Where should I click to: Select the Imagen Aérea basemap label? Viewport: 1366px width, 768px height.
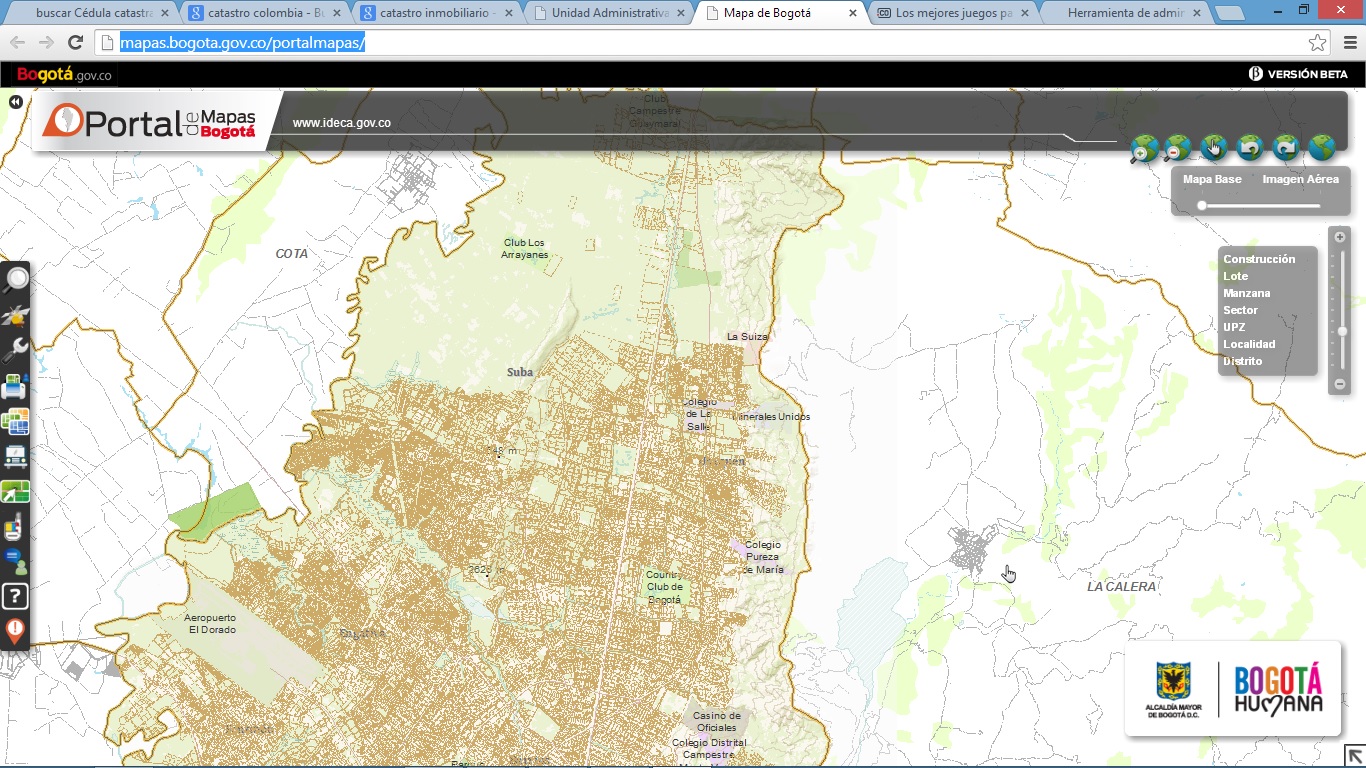[1300, 180]
